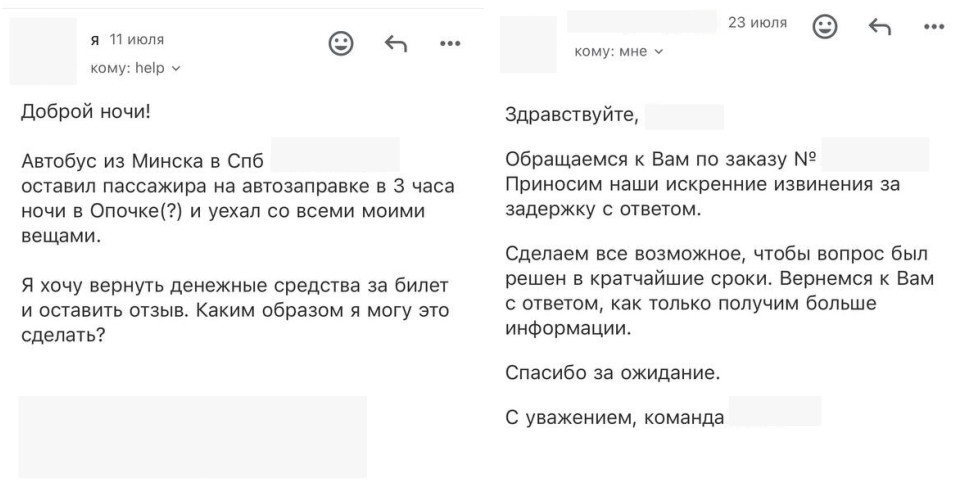Click the emoji reaction icon on left email

click(x=340, y=44)
